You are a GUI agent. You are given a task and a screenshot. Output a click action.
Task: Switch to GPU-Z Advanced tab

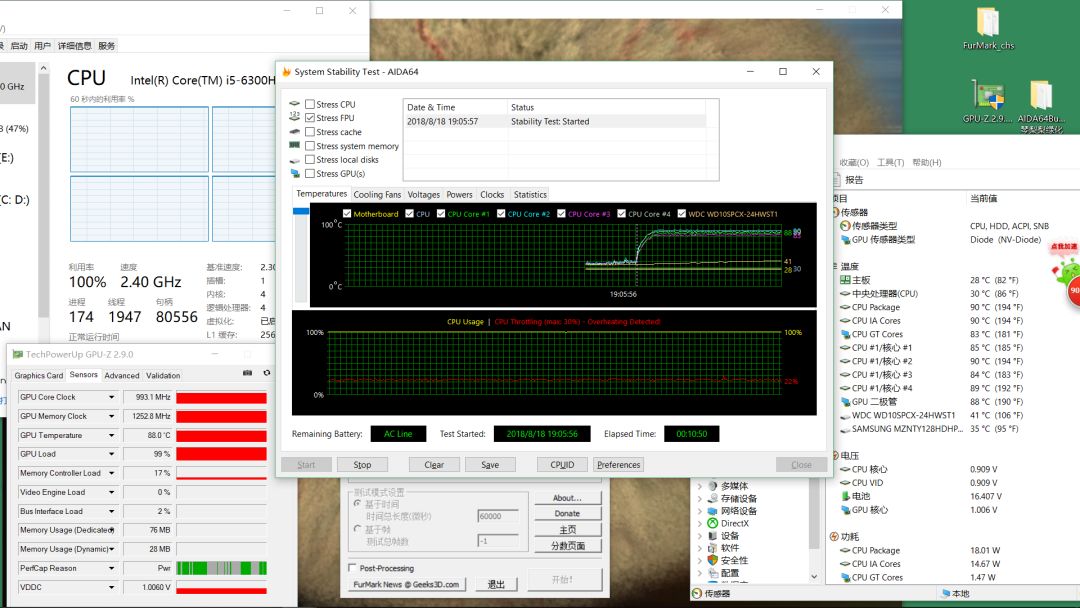coord(122,375)
